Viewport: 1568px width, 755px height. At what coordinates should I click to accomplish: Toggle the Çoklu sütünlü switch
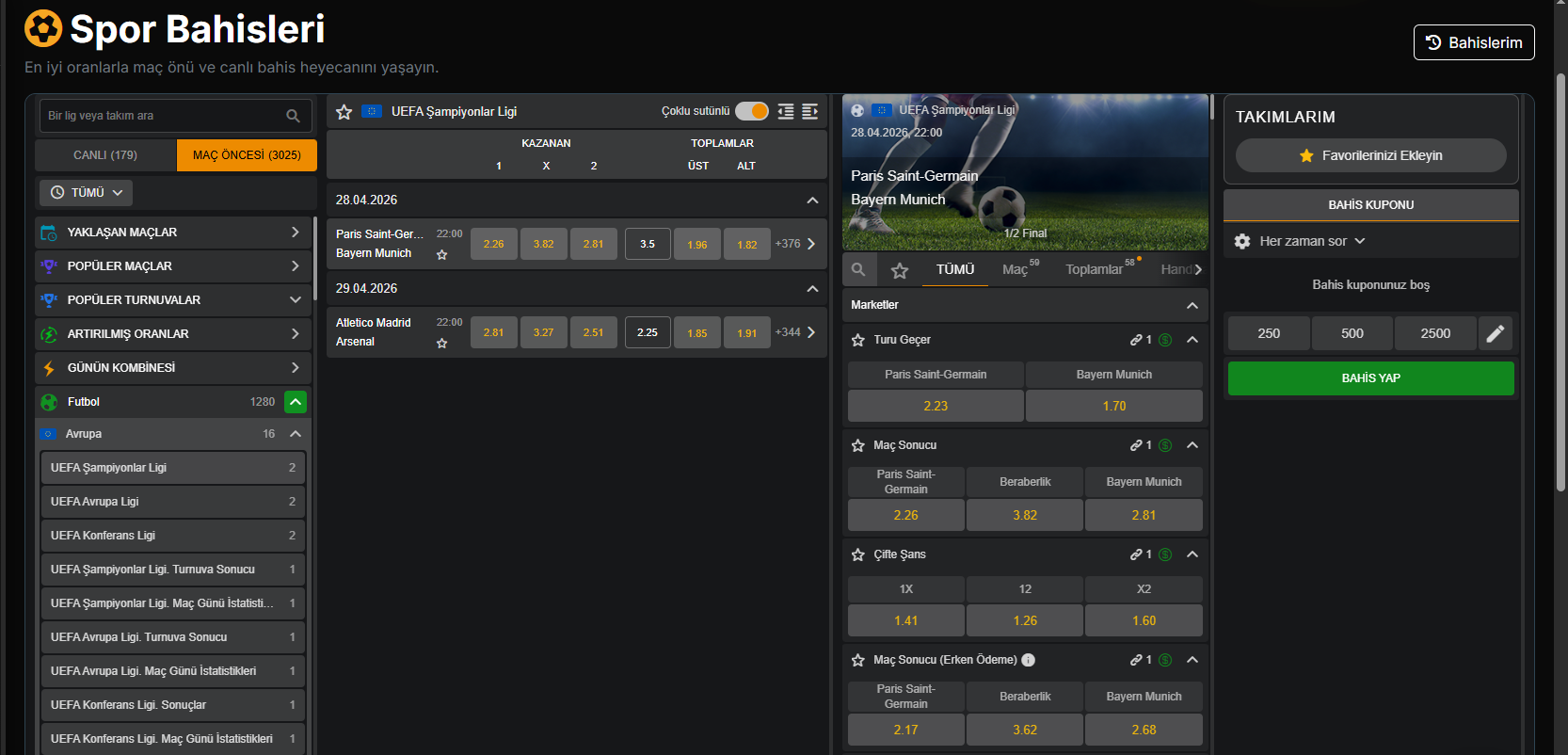[x=752, y=111]
